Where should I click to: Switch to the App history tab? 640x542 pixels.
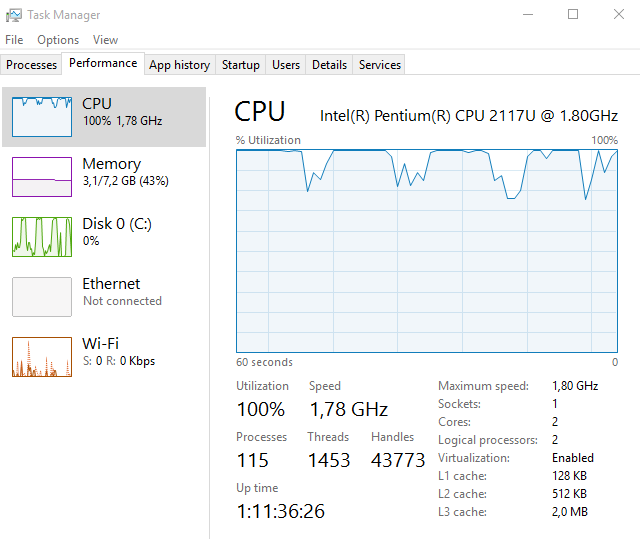pos(179,65)
